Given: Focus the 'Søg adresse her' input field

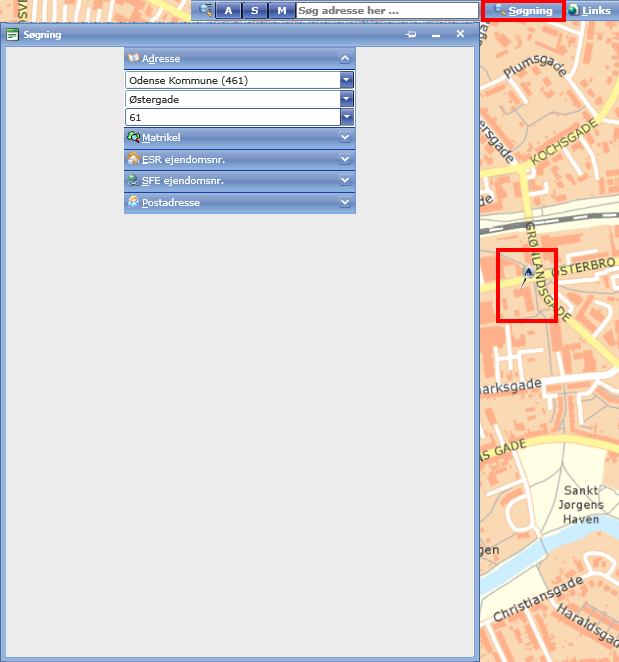Looking at the screenshot, I should pyautogui.click(x=387, y=11).
